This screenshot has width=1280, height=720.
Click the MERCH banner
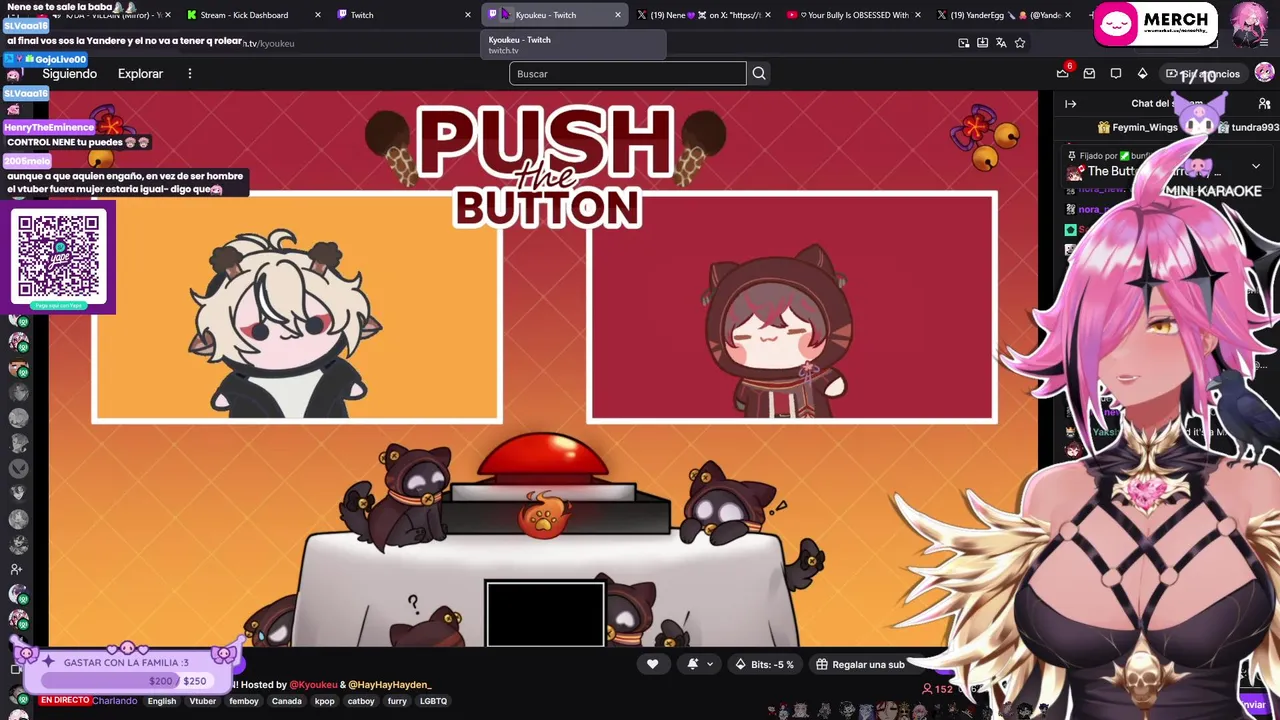pos(1156,24)
